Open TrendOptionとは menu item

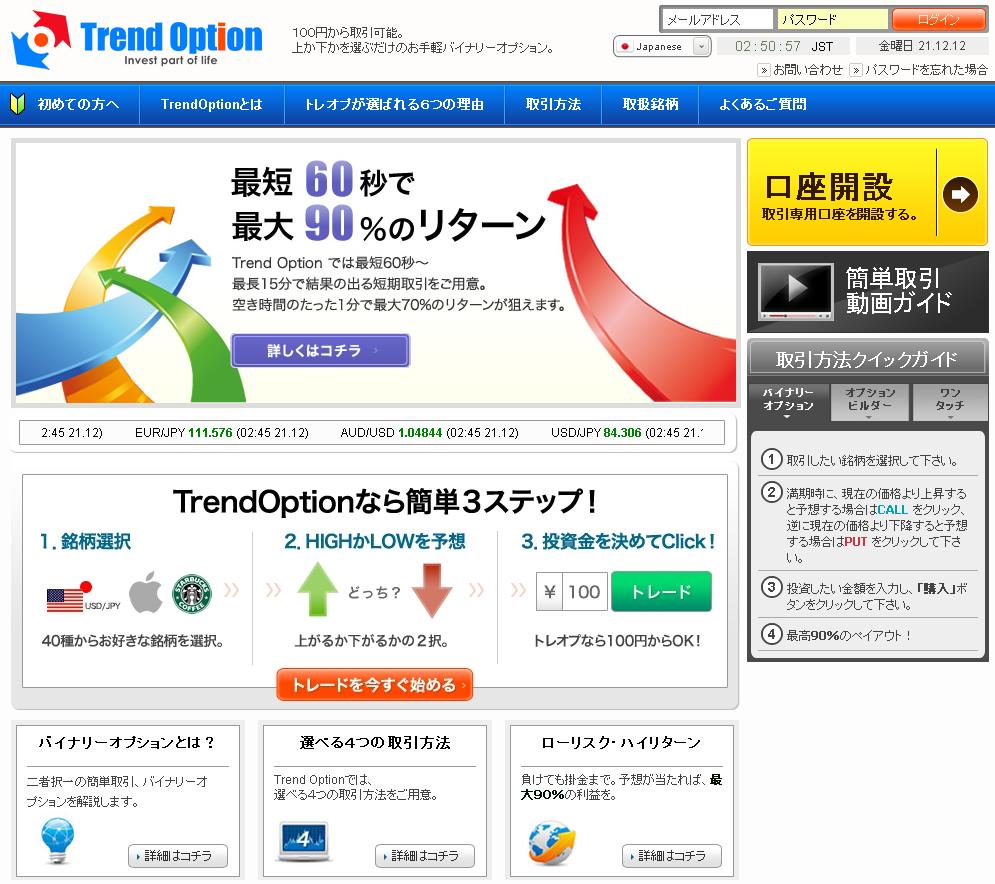coord(211,104)
